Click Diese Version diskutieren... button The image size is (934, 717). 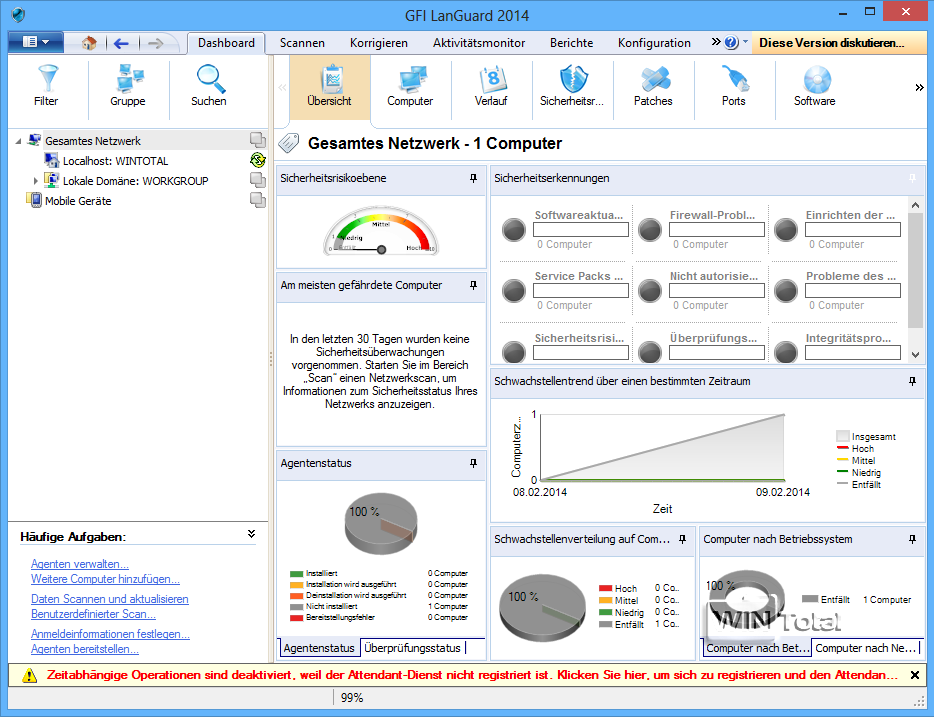pyautogui.click(x=839, y=43)
